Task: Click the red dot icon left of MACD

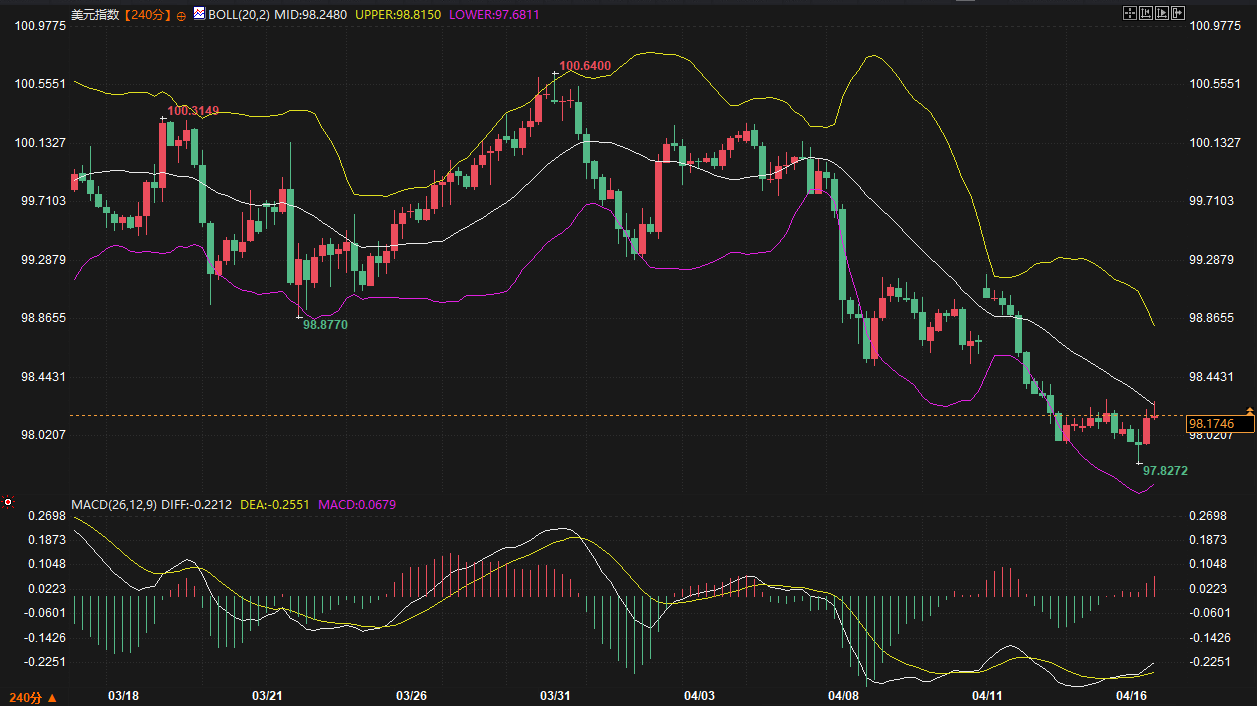Action: click(8, 501)
